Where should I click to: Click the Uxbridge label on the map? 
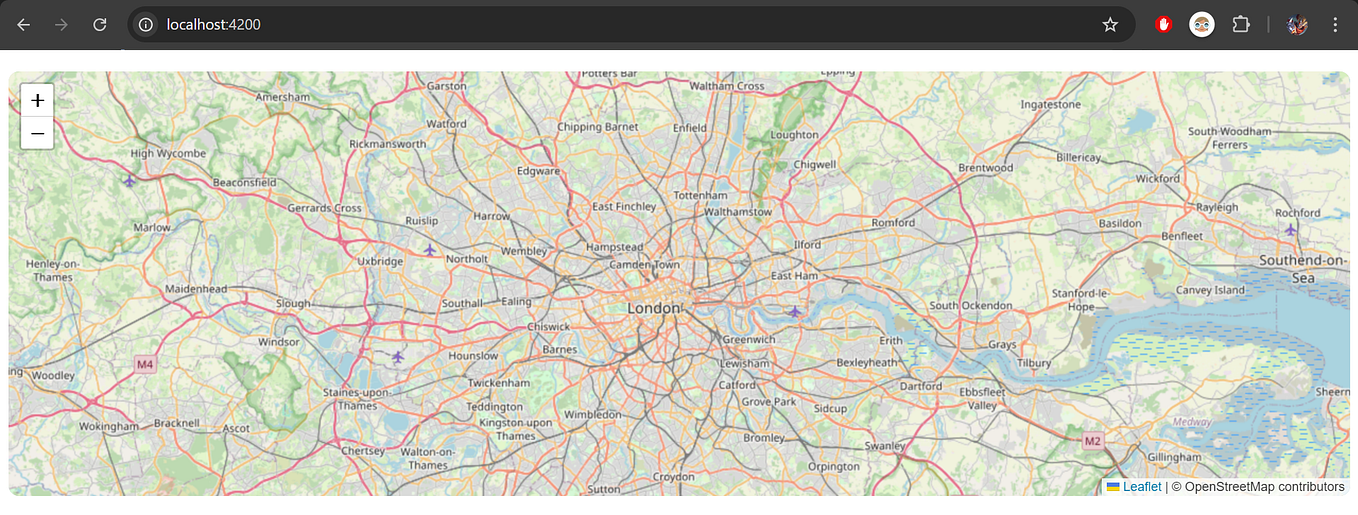[380, 261]
